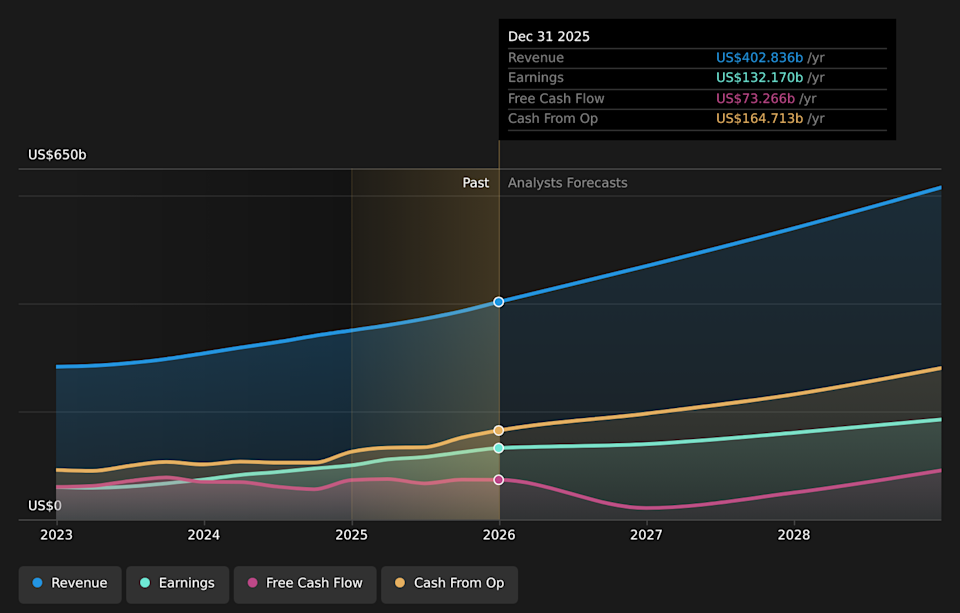Click the US$73.266b free cash flow value

coord(755,98)
